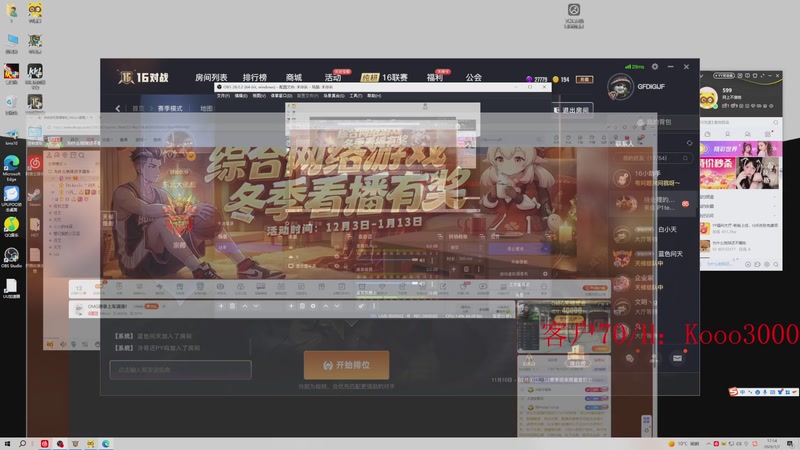Select the 赛季模式 breadcrumb
The width and height of the screenshot is (800, 450).
click(170, 108)
